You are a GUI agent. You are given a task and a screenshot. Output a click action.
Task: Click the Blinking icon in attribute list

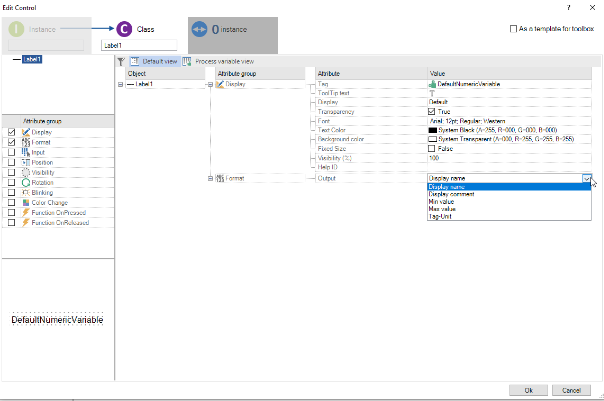[x=26, y=192]
